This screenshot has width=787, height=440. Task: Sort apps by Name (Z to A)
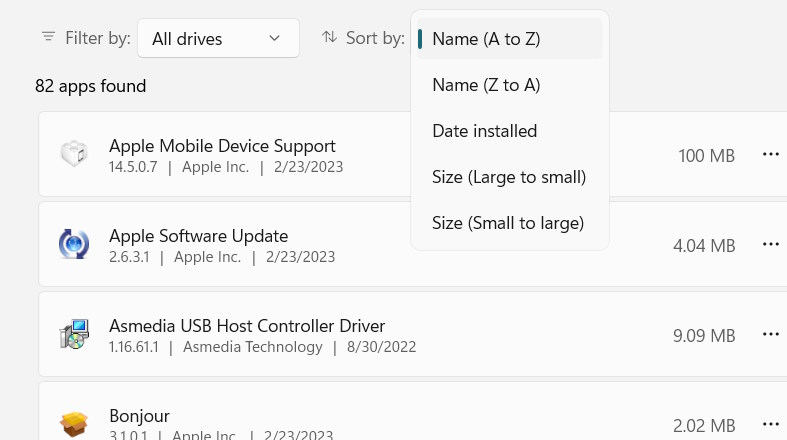pos(486,85)
